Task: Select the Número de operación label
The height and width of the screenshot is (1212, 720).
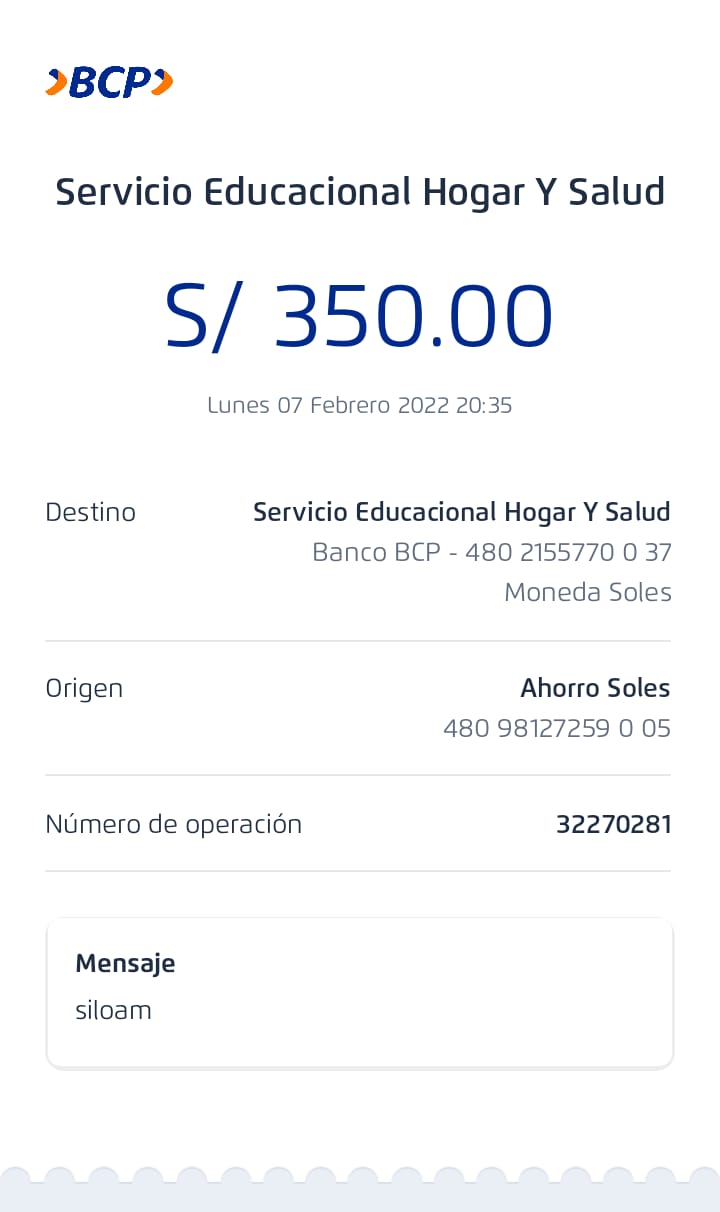Action: tap(173, 824)
